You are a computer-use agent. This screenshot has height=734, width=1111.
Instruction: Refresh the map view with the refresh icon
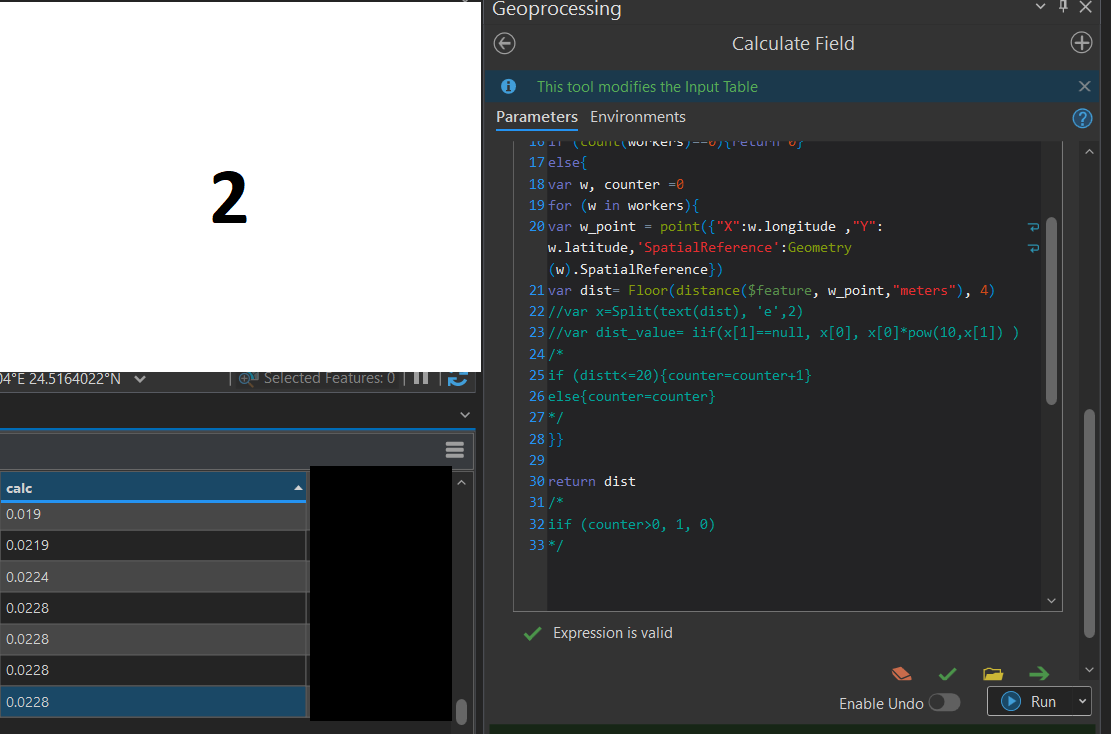[x=458, y=378]
